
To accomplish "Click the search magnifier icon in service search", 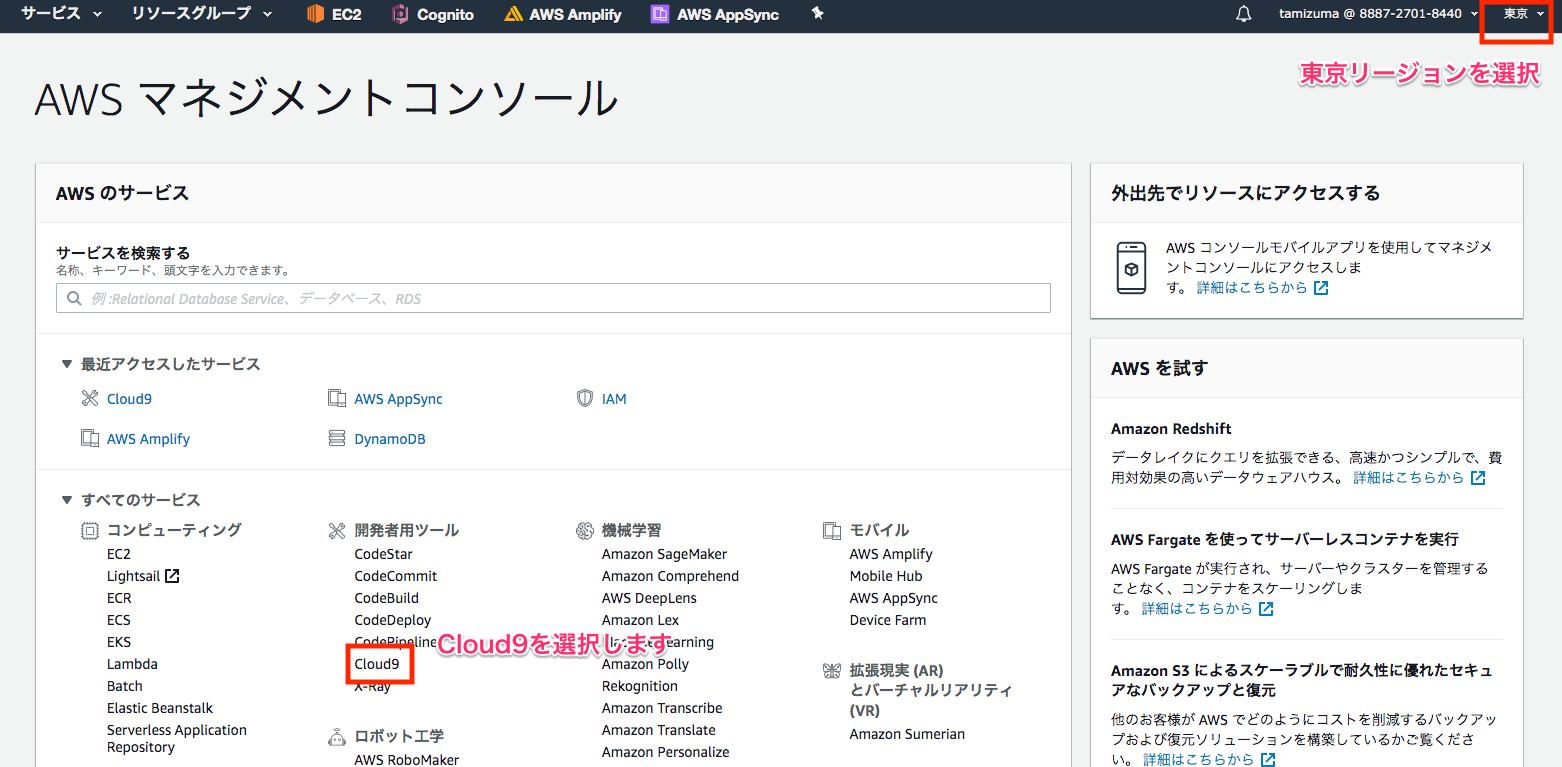I will click(74, 298).
